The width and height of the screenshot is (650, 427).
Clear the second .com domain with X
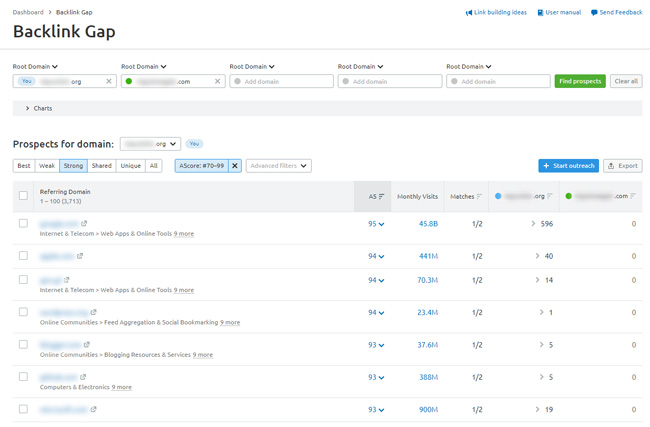coord(217,81)
